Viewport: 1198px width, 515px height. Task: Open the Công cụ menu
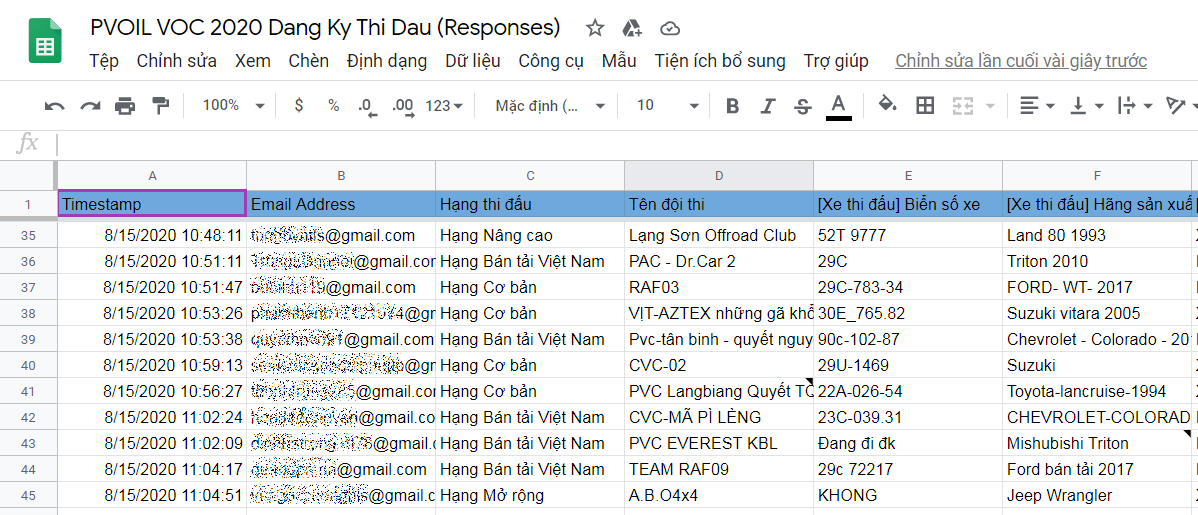[x=551, y=61]
